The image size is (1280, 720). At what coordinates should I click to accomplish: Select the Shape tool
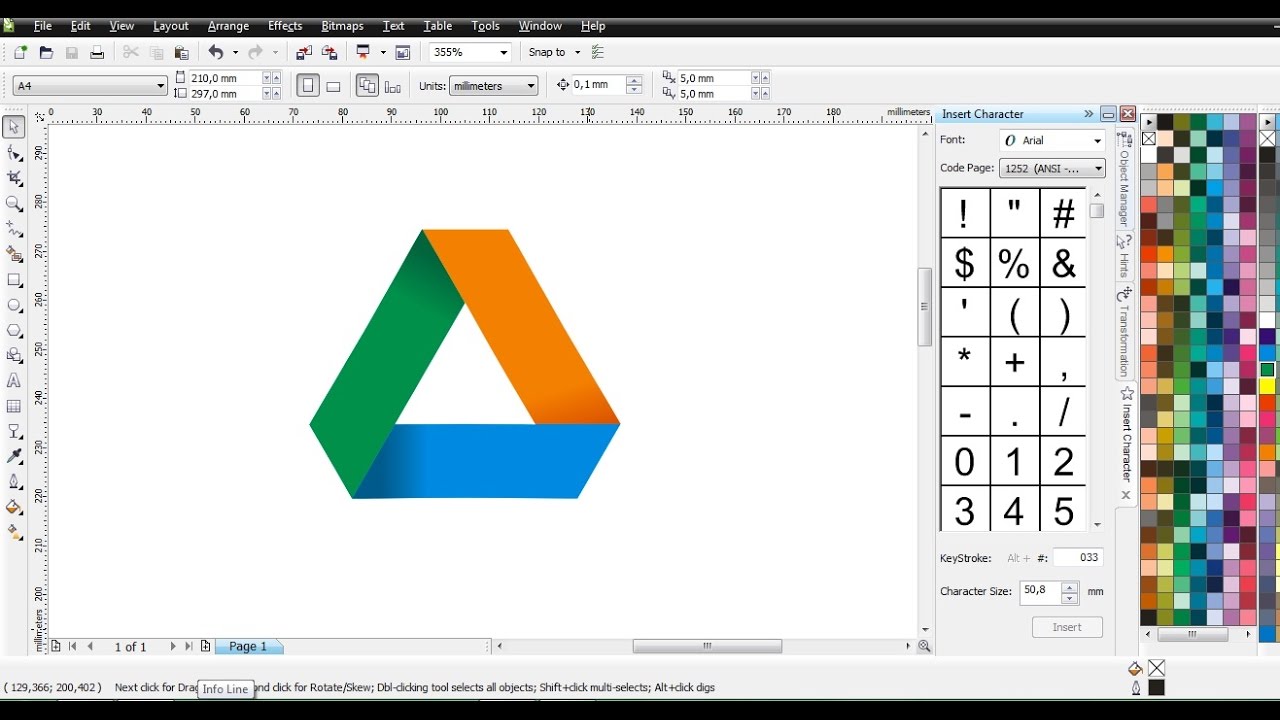point(14,153)
